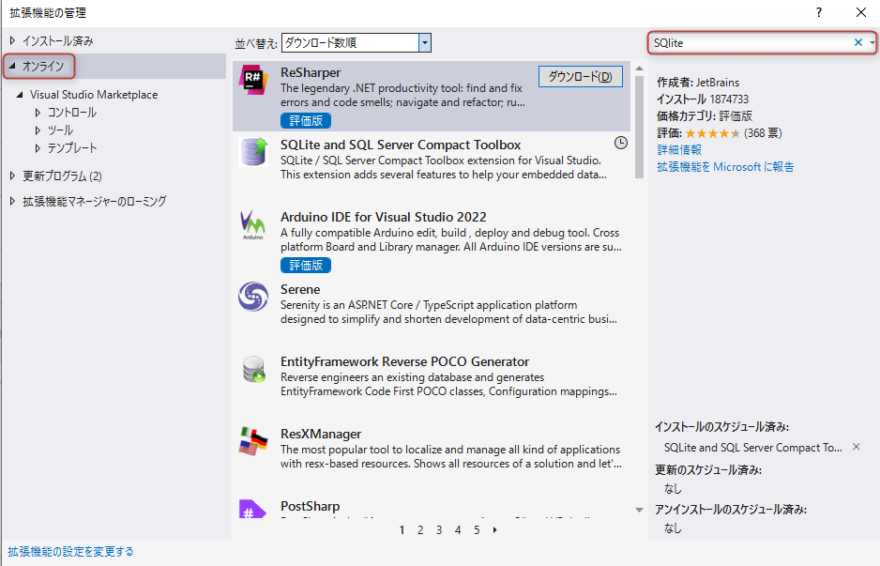Go to next results page arrow
The height and width of the screenshot is (566, 880).
[x=495, y=530]
